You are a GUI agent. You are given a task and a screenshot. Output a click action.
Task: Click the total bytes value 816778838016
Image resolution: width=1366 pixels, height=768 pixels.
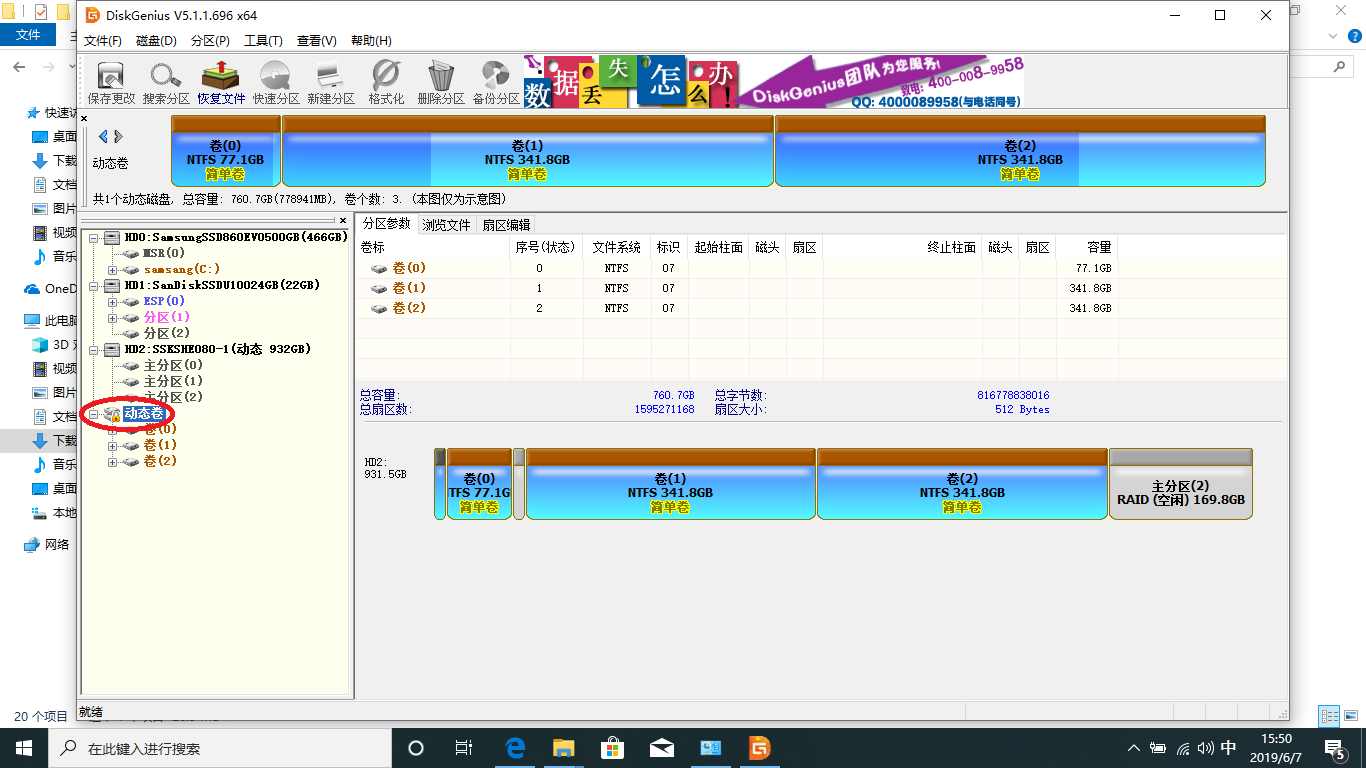pos(1013,396)
